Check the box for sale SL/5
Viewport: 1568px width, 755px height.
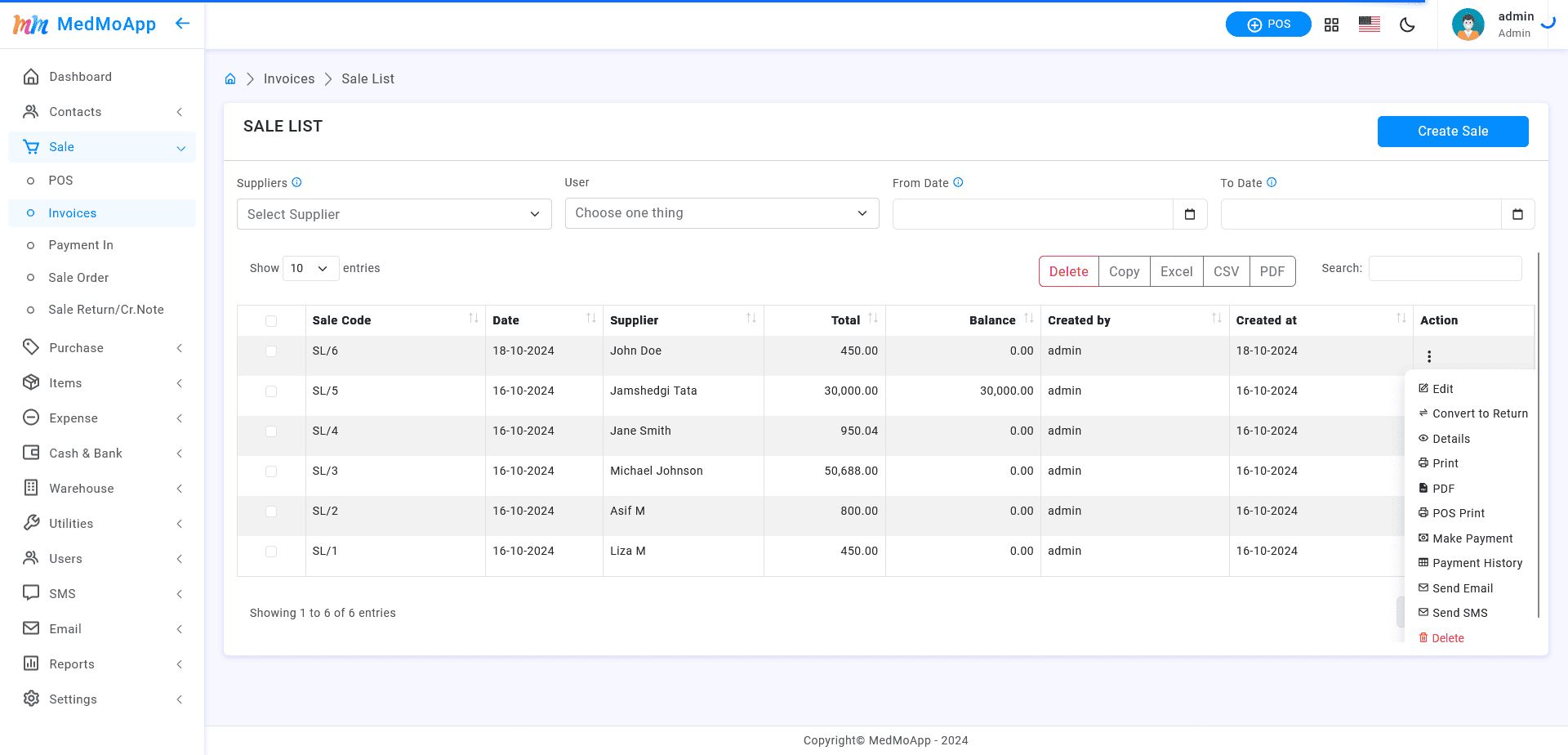pyautogui.click(x=271, y=391)
